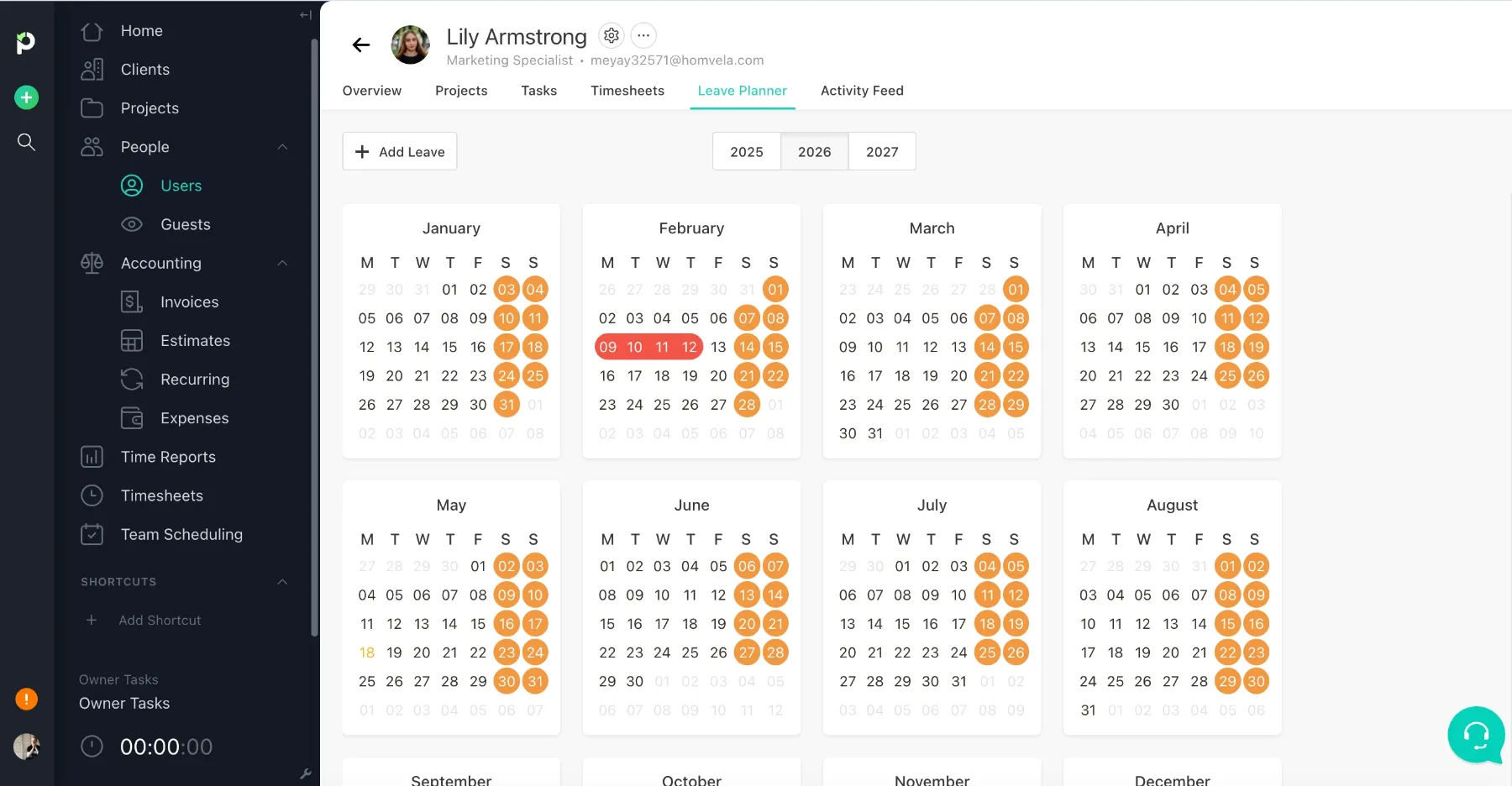Select the Leave Planner tab

pyautogui.click(x=743, y=91)
